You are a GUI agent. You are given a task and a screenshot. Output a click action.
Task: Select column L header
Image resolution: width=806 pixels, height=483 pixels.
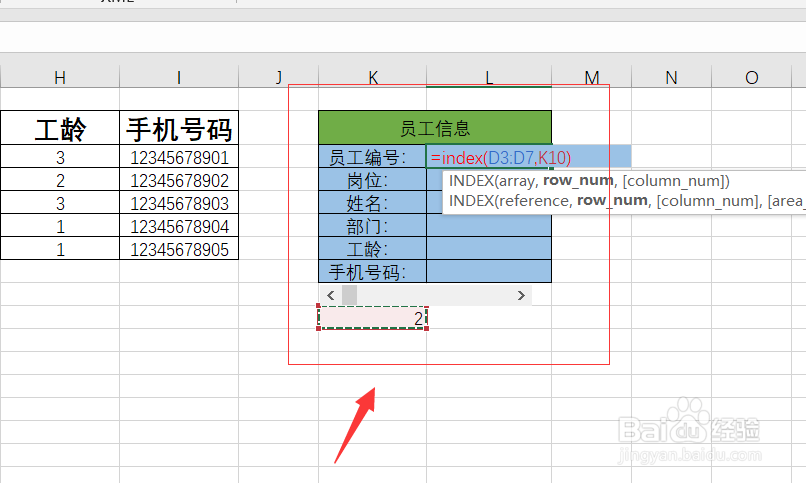[489, 77]
